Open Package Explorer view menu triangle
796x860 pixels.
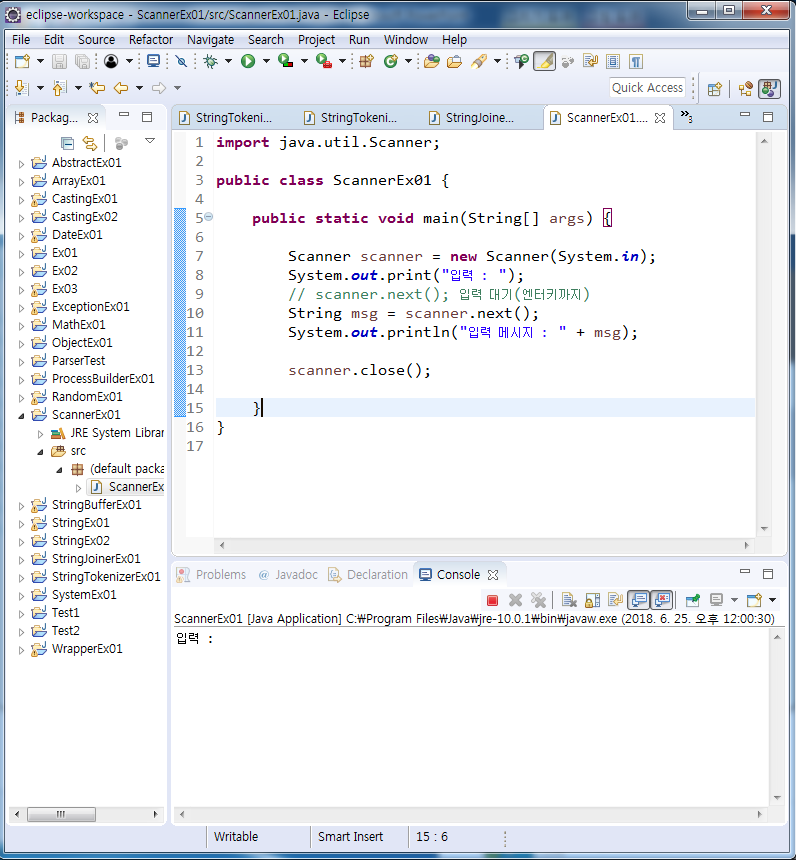coord(150,141)
